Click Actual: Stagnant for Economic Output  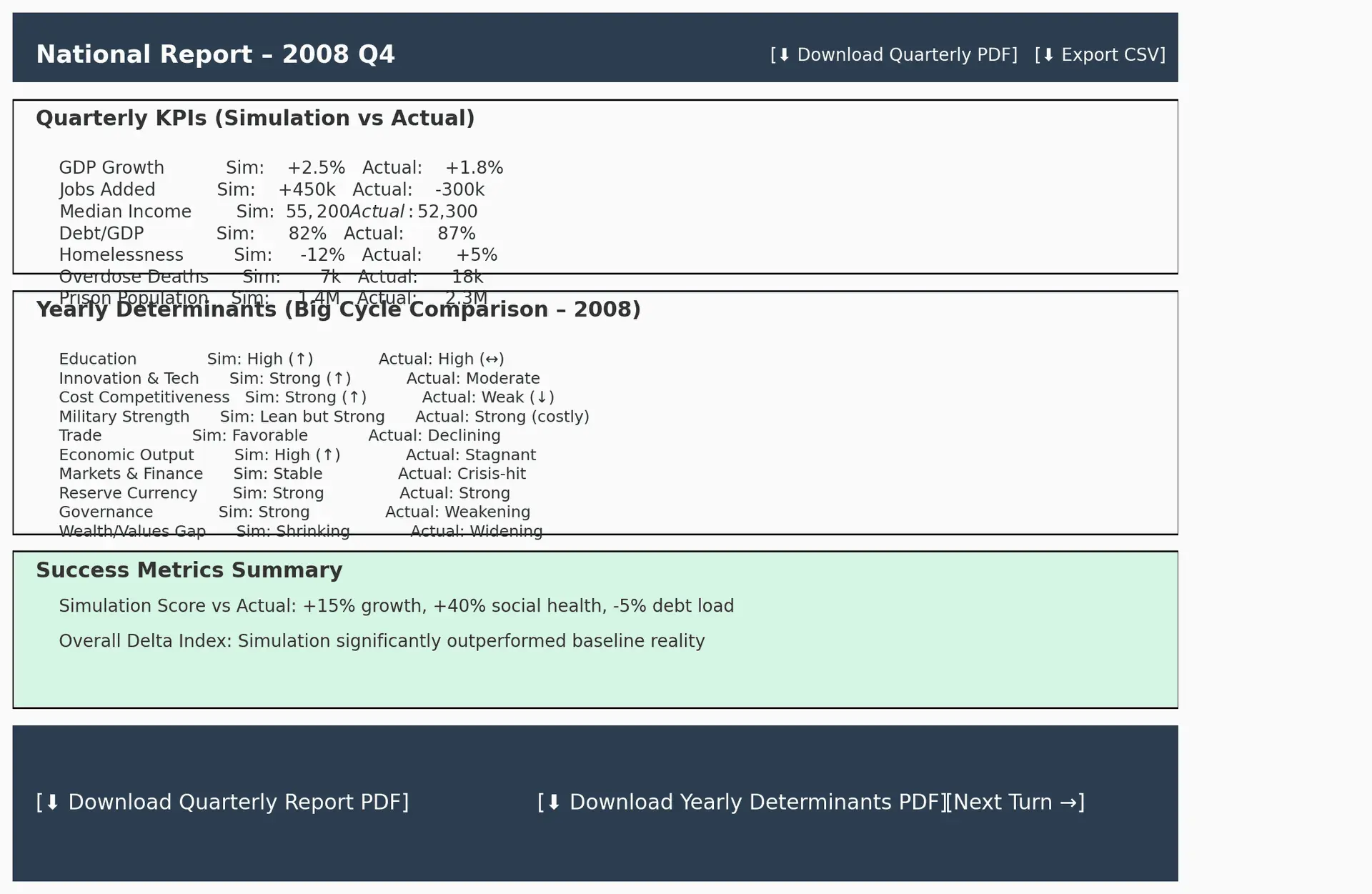click(x=471, y=455)
